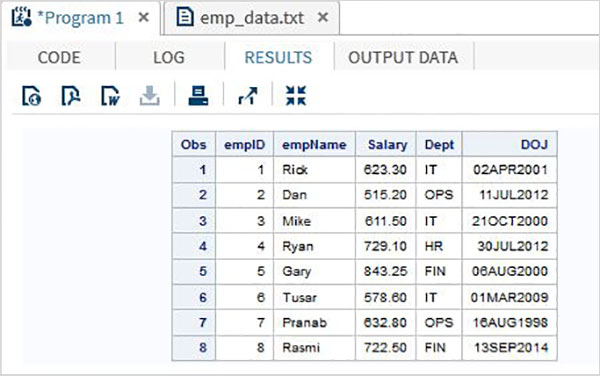600x376 pixels.
Task: Click date value 01MAR2009
Action: pyautogui.click(x=510, y=297)
